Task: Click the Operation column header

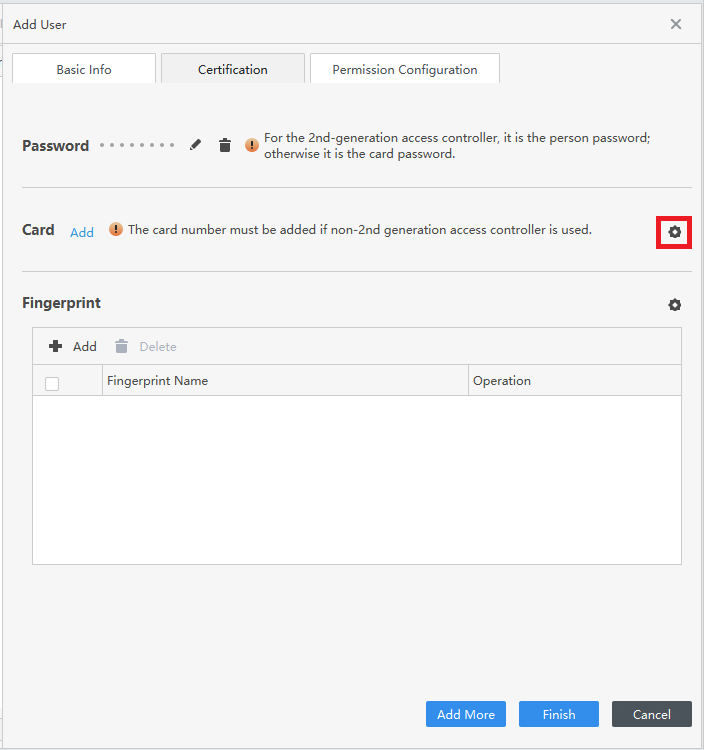Action: (x=502, y=381)
